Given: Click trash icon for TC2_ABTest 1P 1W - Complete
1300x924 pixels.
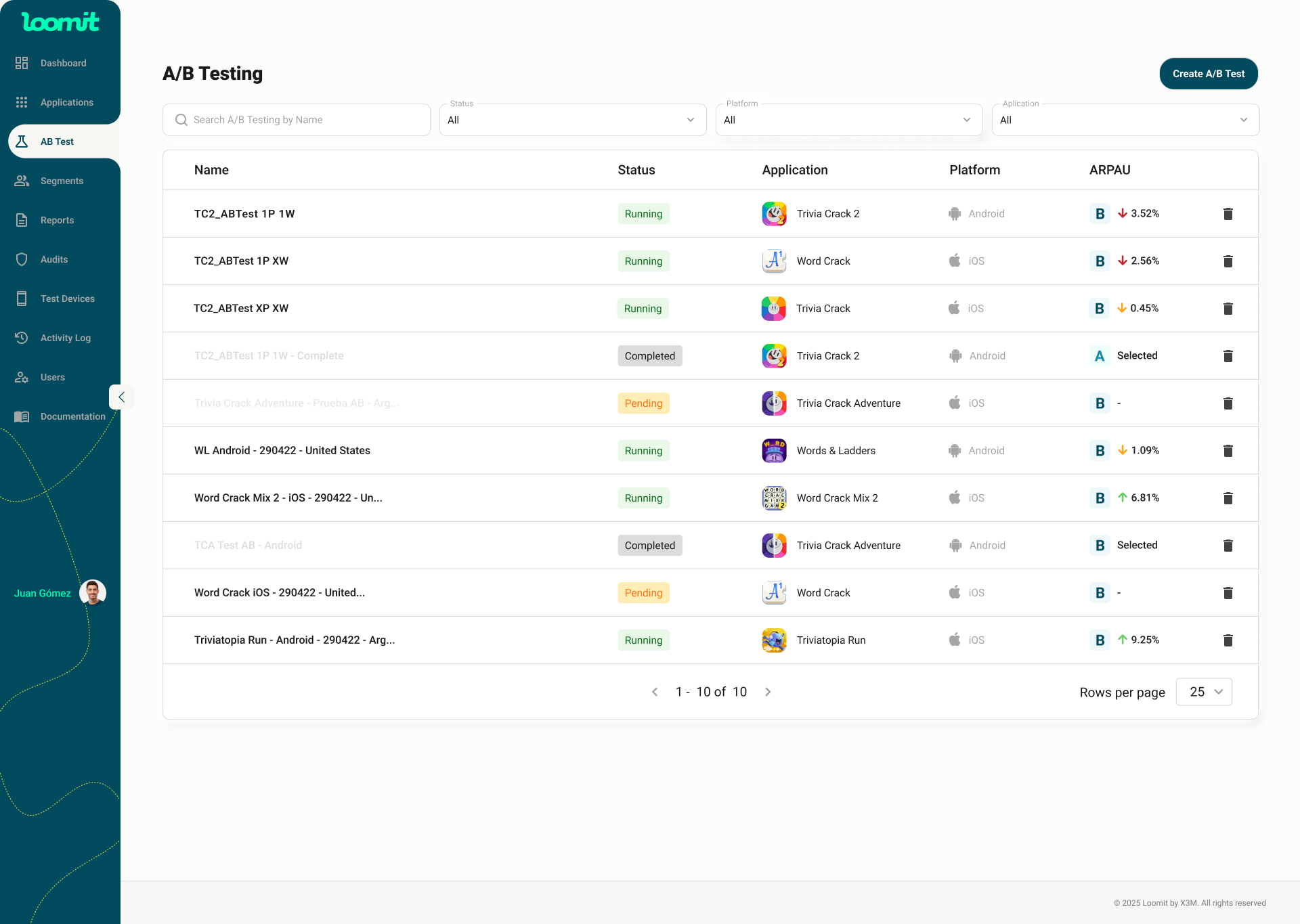Looking at the screenshot, I should 1228,356.
